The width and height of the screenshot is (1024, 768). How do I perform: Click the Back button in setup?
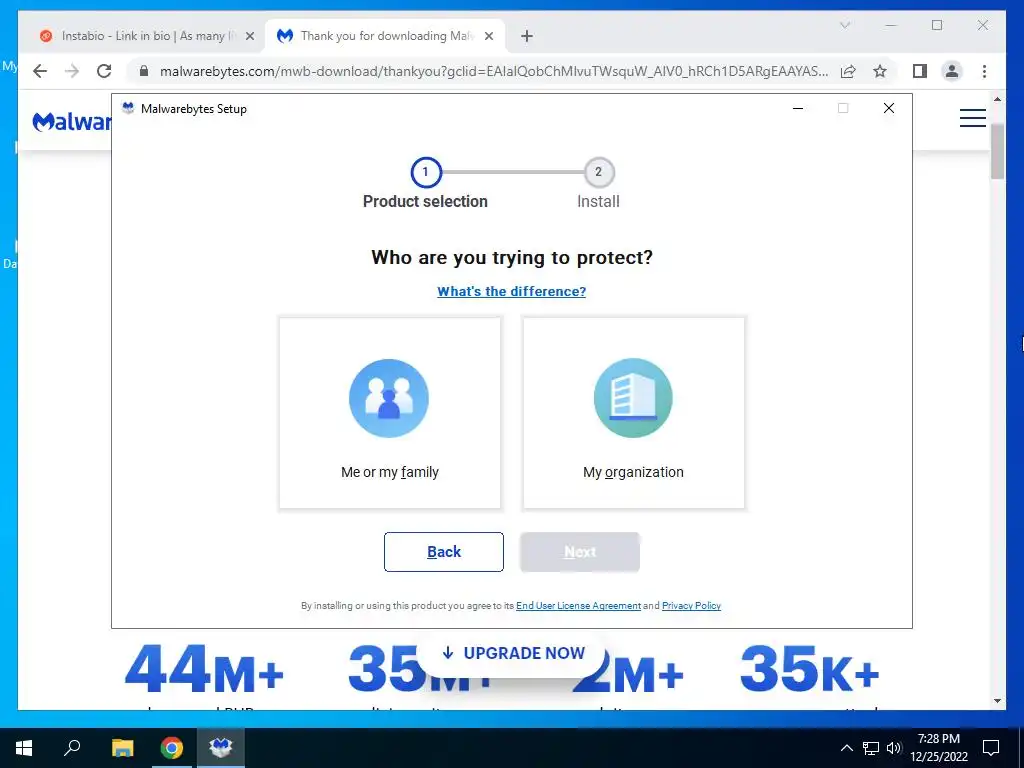click(443, 552)
